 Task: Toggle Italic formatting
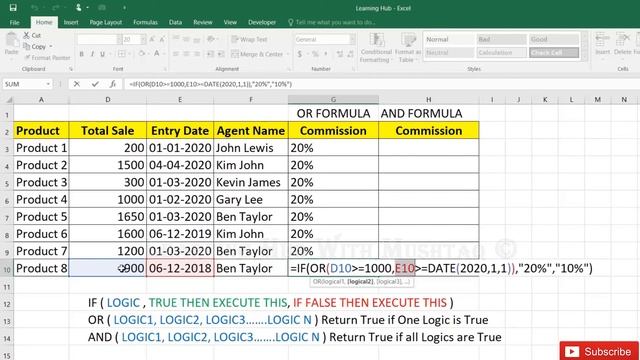[92, 54]
